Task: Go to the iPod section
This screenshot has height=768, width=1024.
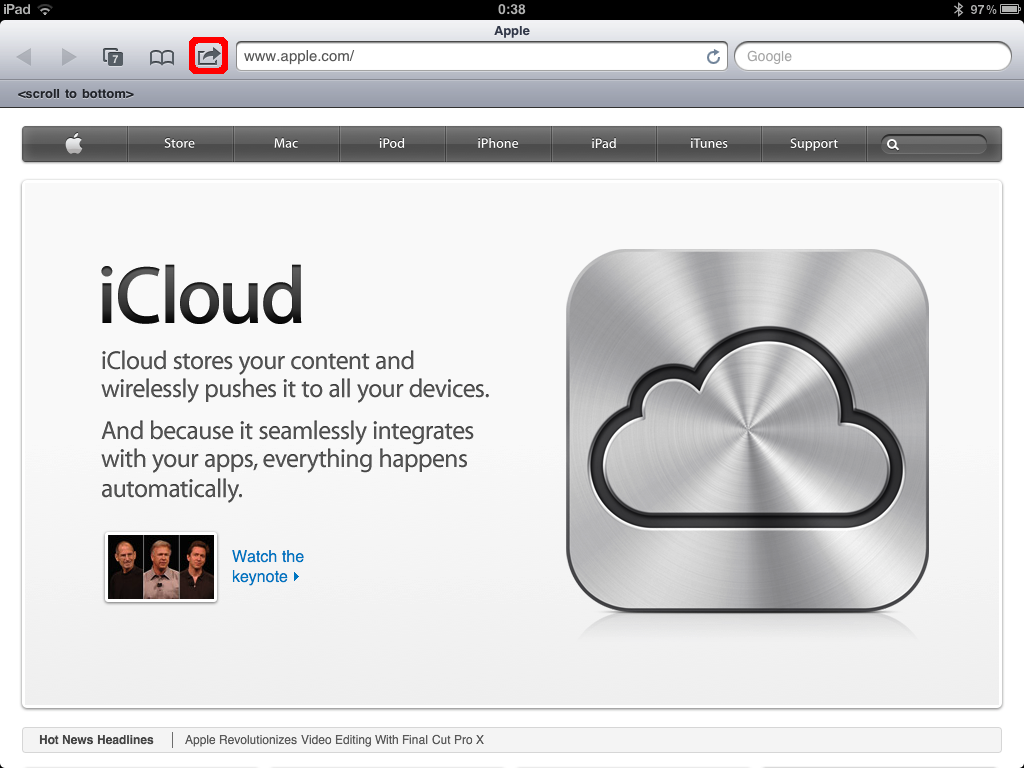Action: (x=392, y=144)
